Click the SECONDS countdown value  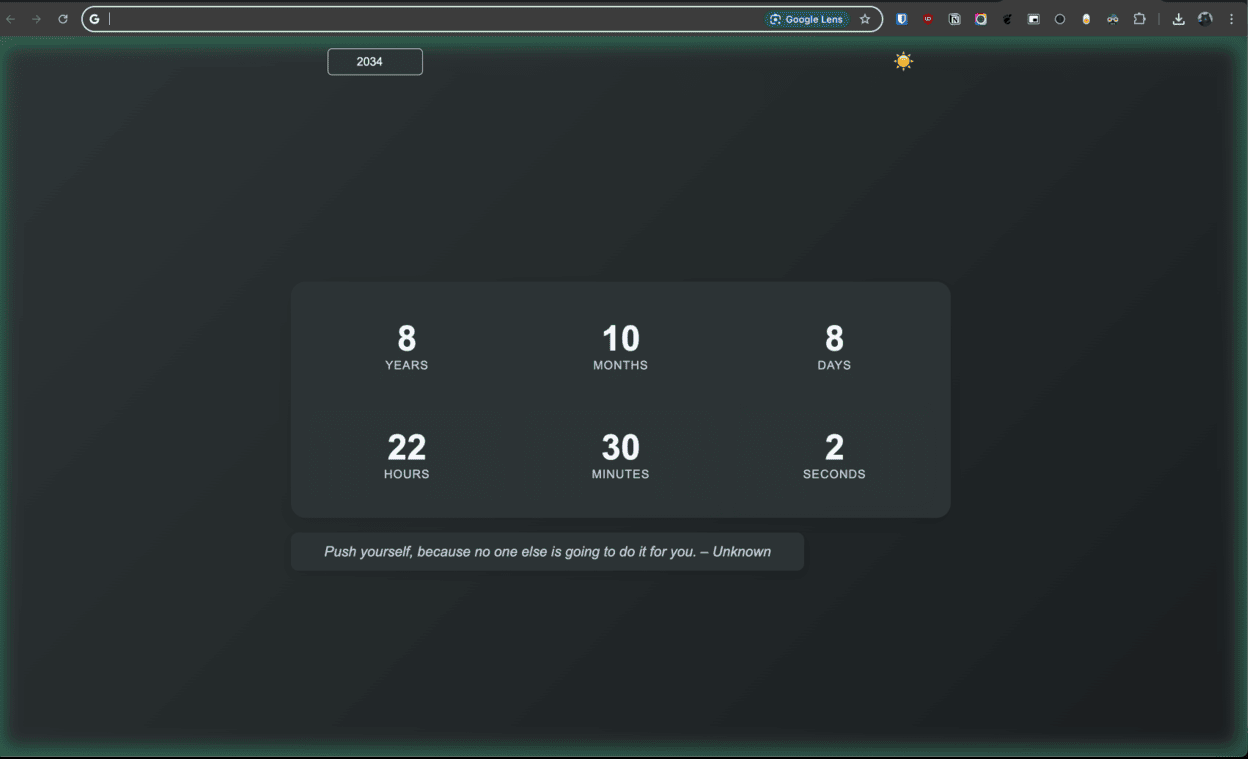834,447
